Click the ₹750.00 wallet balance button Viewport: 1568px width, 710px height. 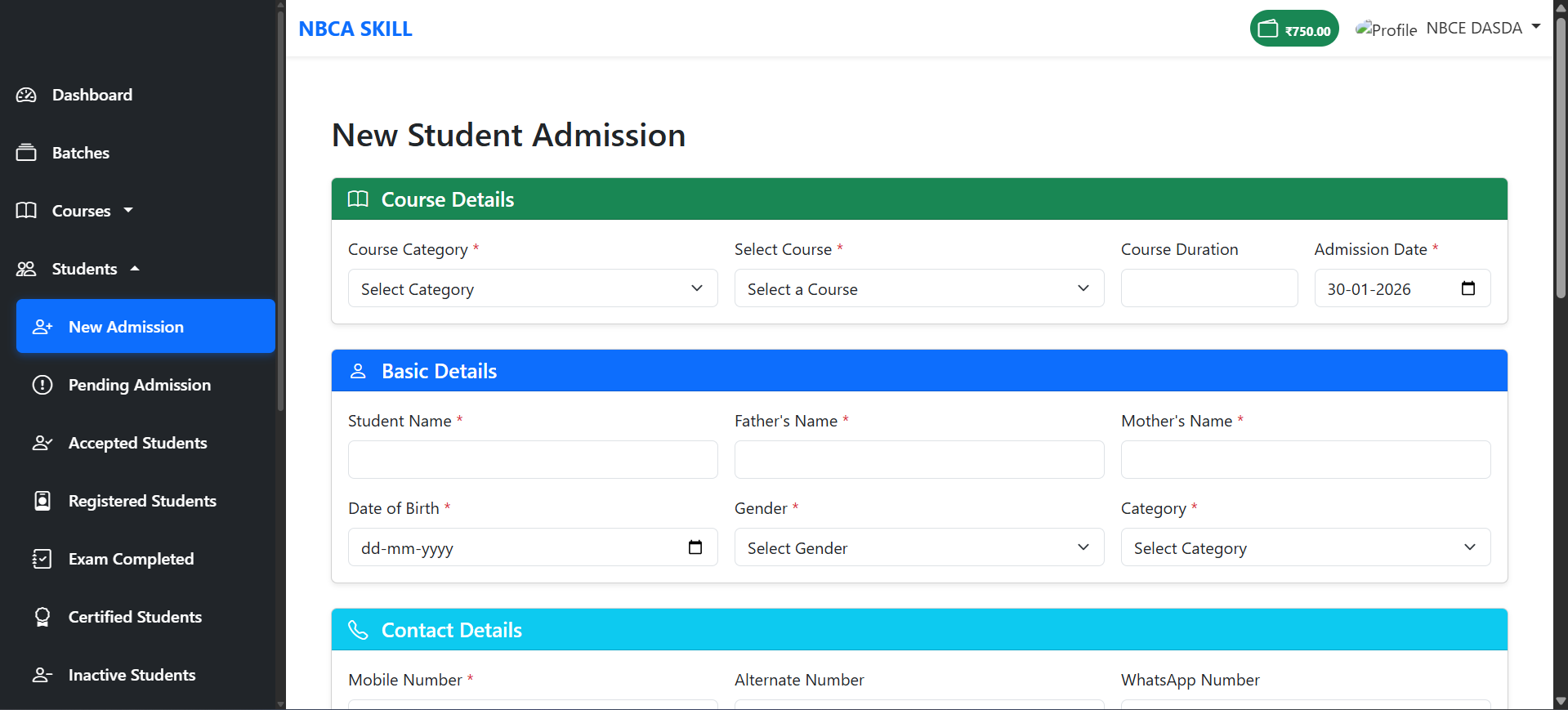[x=1294, y=29]
